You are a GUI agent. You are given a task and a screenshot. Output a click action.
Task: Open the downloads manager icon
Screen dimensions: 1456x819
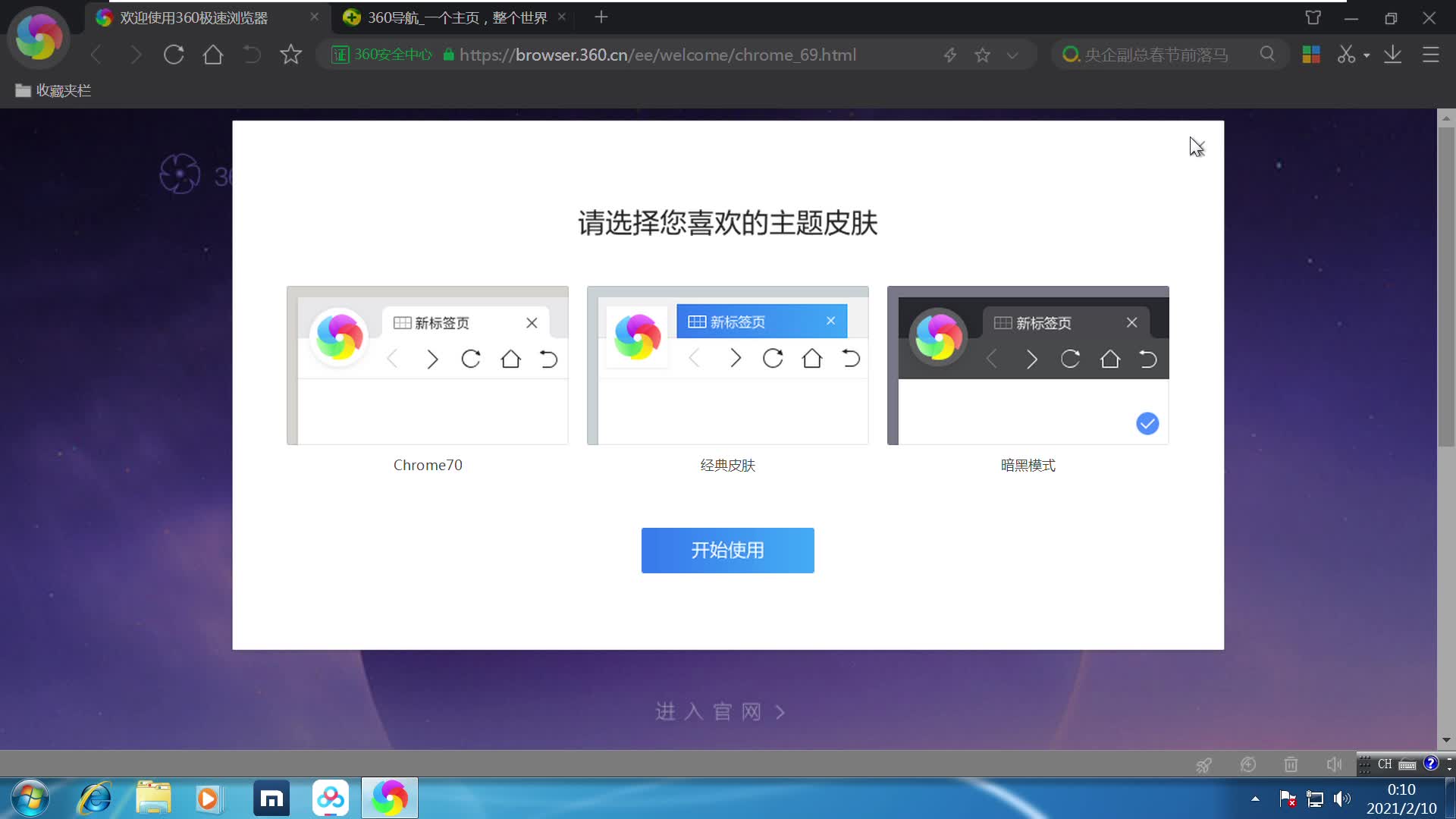coord(1393,55)
